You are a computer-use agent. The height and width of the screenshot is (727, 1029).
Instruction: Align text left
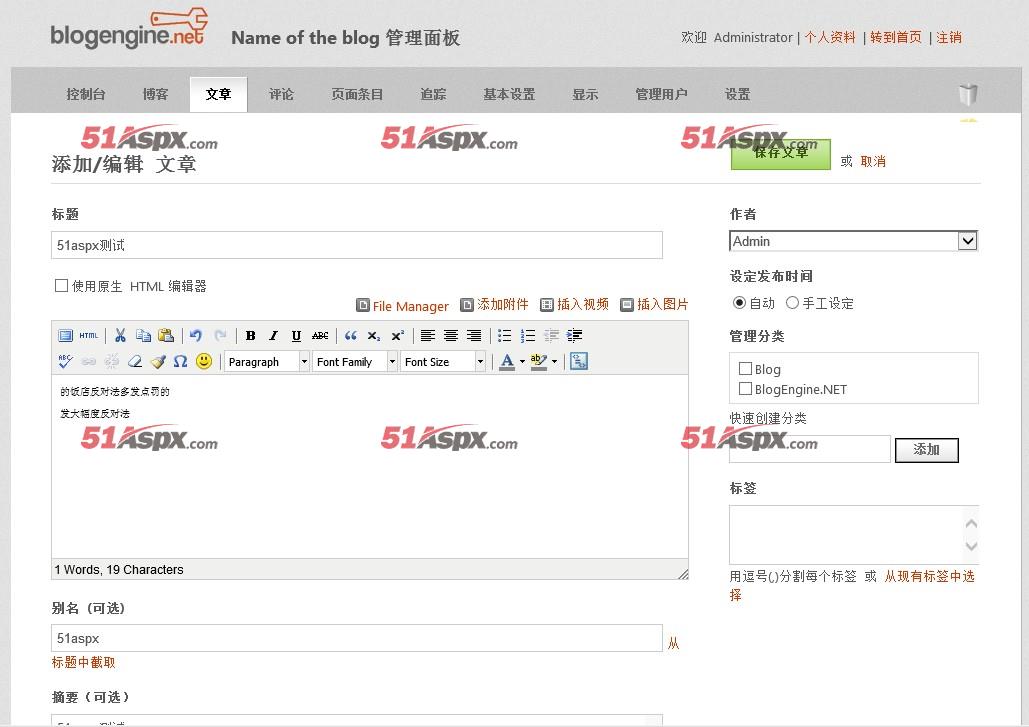tap(428, 336)
